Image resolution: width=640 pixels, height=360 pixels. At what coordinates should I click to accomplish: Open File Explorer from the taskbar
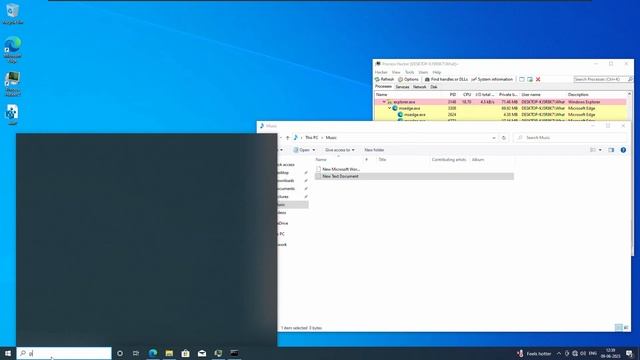pos(169,353)
